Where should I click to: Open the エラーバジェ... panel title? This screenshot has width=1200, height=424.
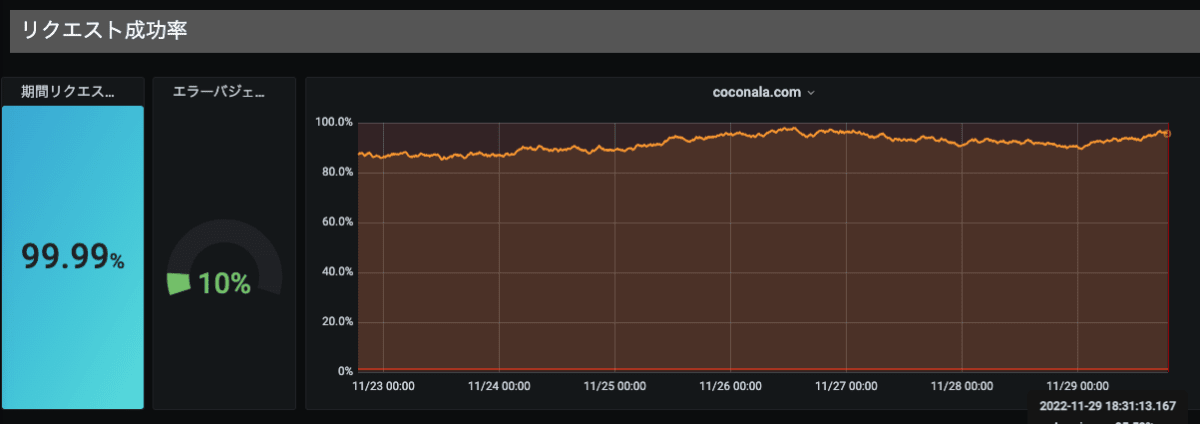(x=218, y=92)
